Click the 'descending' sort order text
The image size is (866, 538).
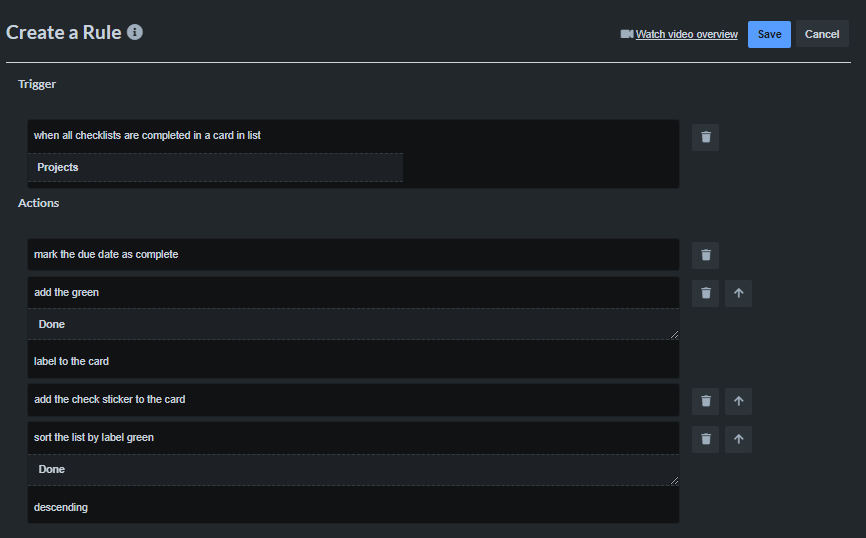[x=61, y=507]
